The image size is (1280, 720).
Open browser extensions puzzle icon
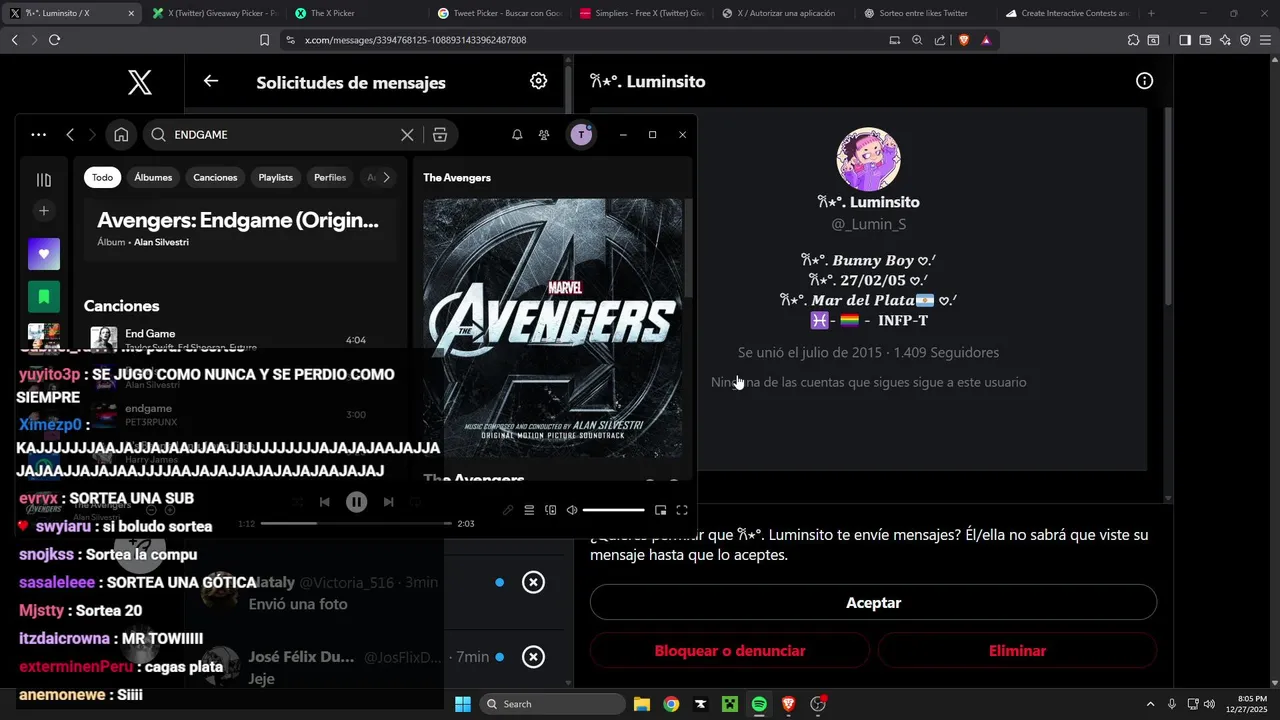tap(1133, 40)
